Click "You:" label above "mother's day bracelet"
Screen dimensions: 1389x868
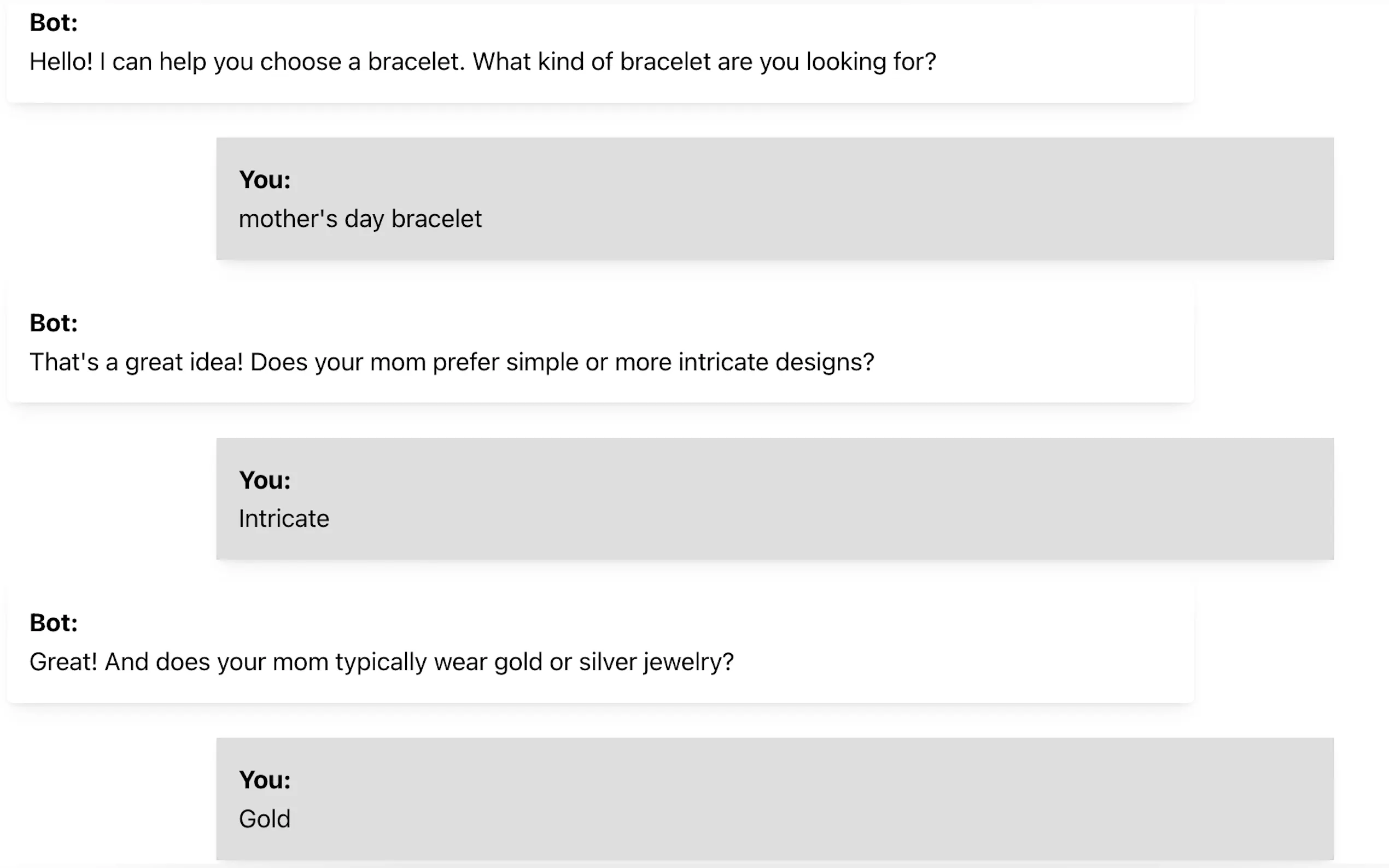(x=265, y=180)
